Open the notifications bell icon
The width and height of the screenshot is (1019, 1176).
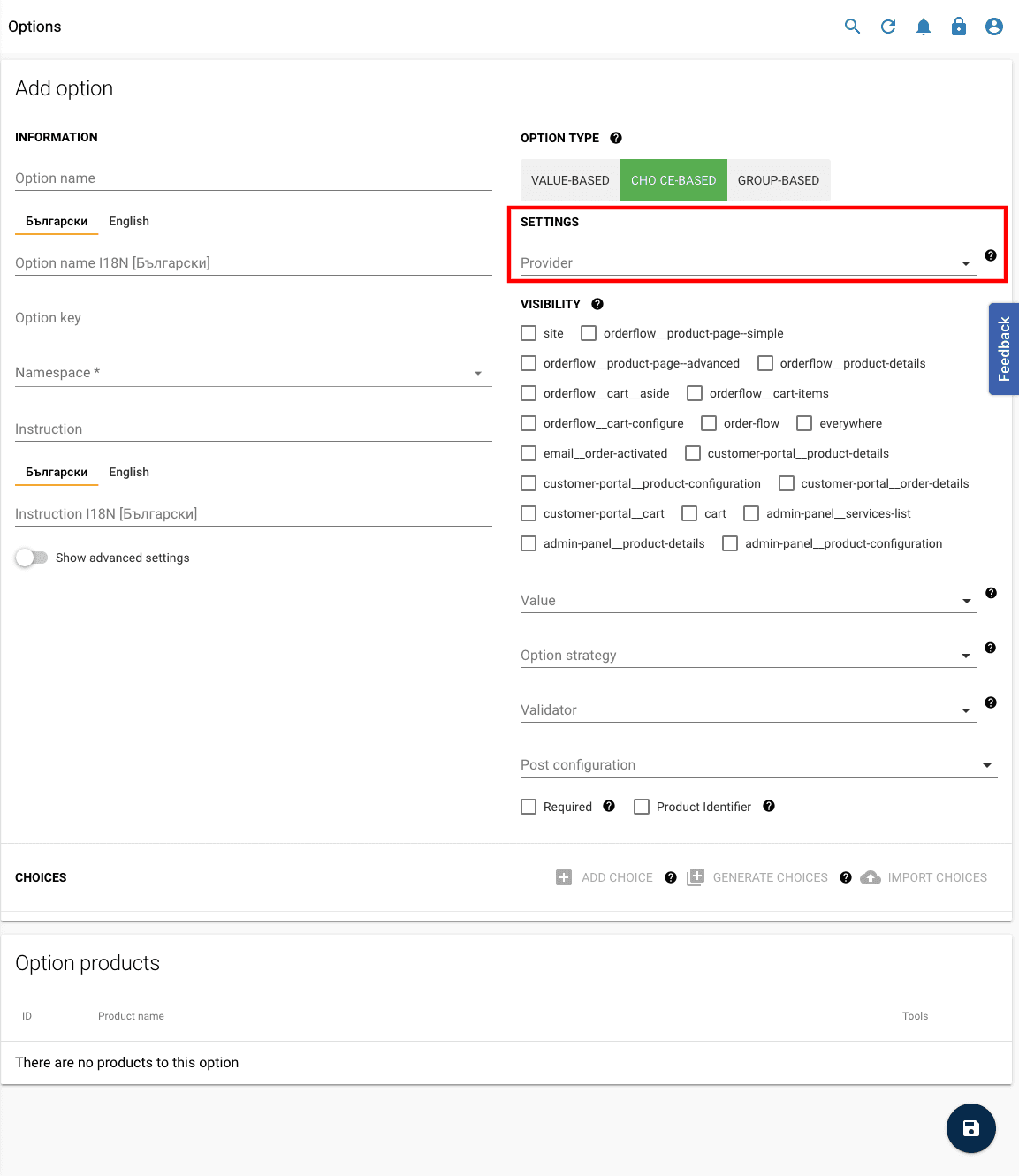(x=923, y=26)
